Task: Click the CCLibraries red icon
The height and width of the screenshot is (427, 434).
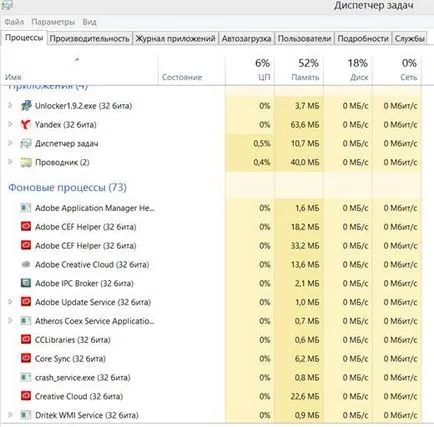Action: (26, 340)
